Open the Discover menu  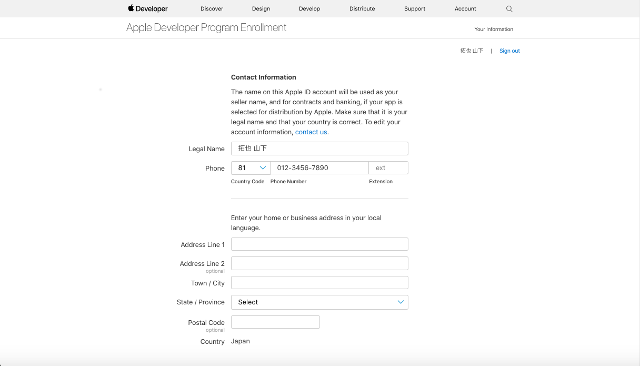(x=211, y=9)
